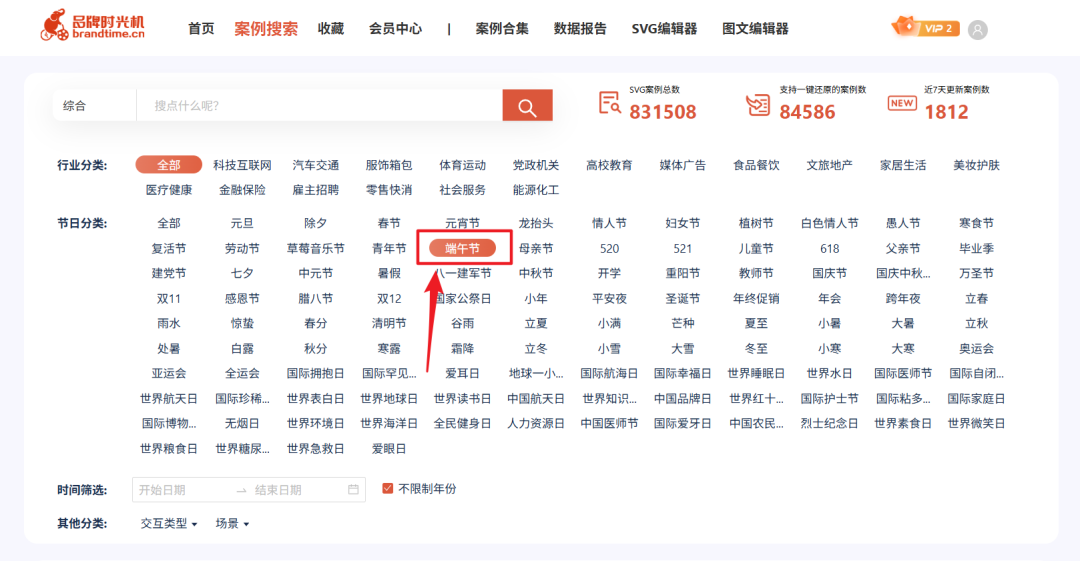The height and width of the screenshot is (561, 1080).
Task: Choose the 能源化工 industry
Action: pyautogui.click(x=536, y=190)
